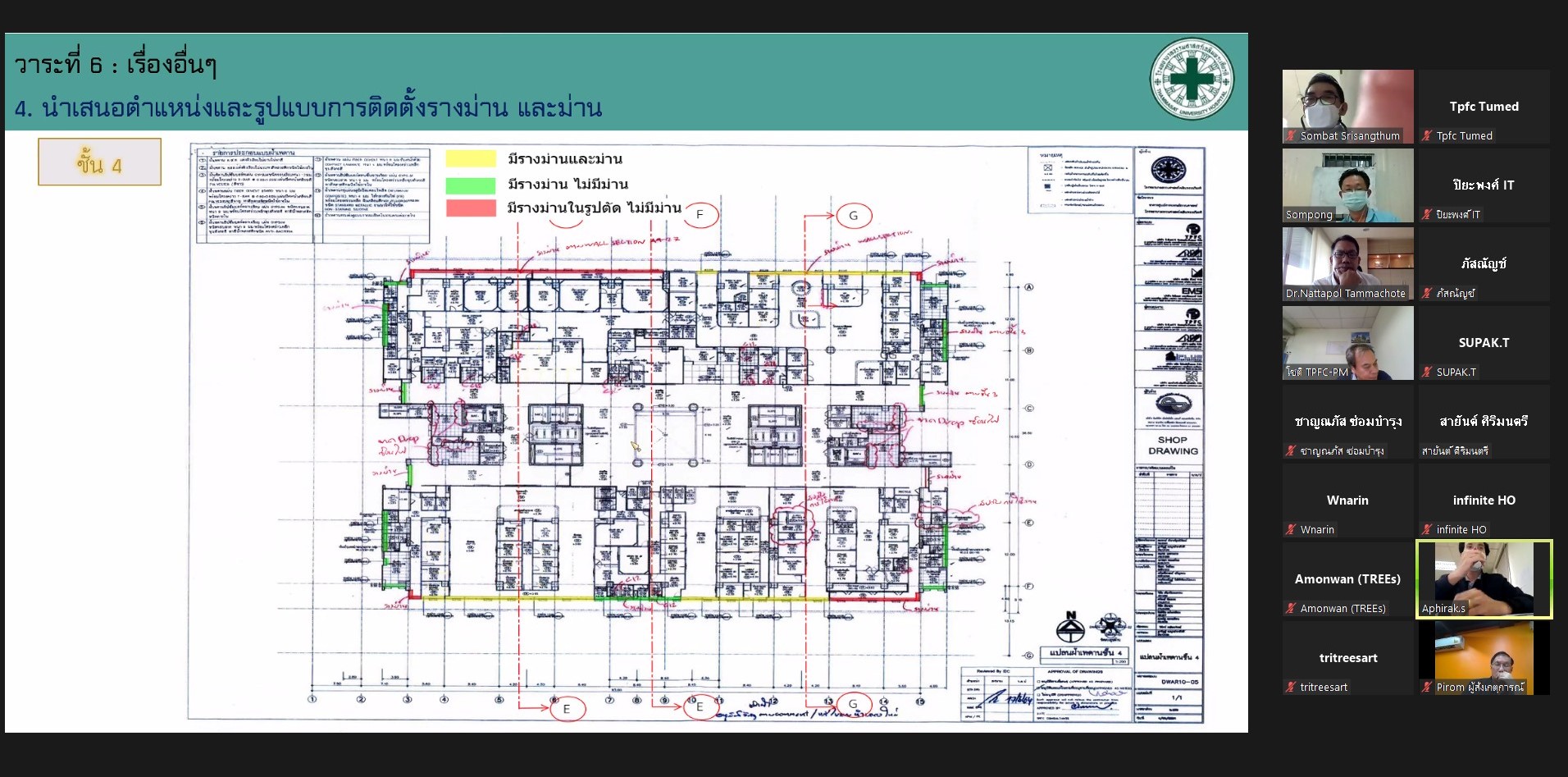1568x777 pixels.
Task: Click muted mic icon beside Amonwan (TREEs)
Action: (1292, 609)
